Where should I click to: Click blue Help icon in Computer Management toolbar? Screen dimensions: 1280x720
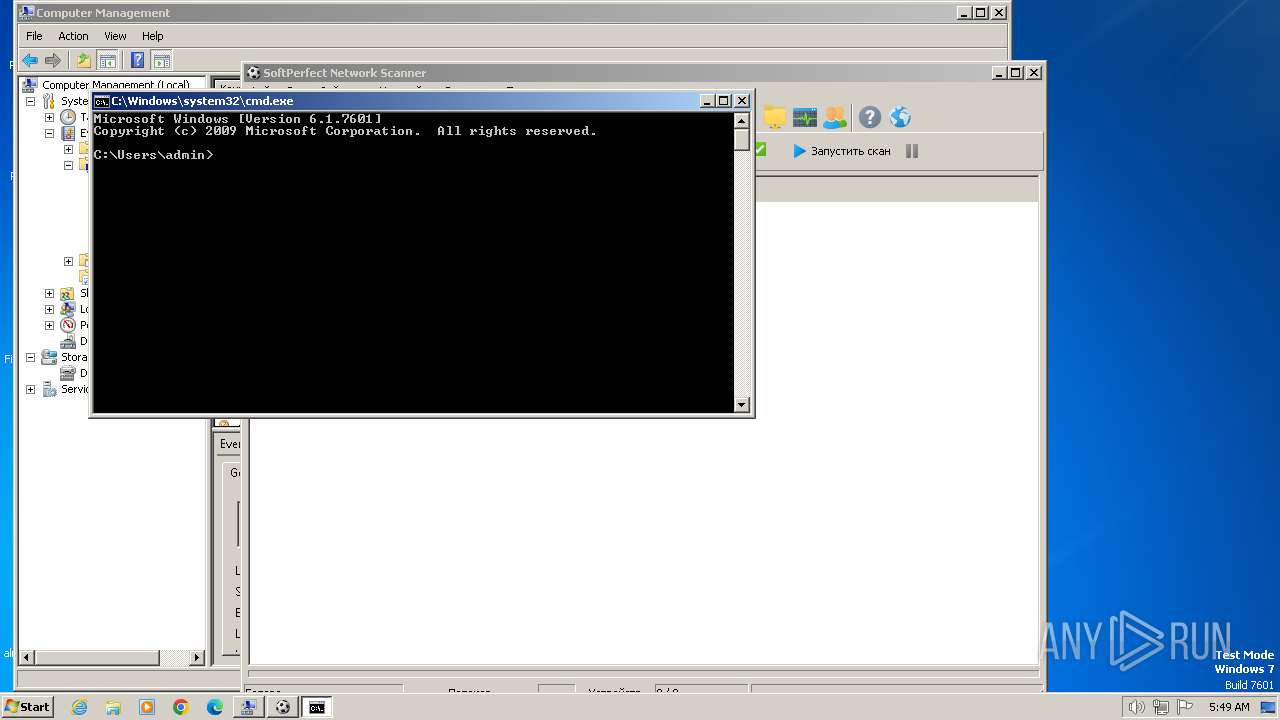coord(138,60)
